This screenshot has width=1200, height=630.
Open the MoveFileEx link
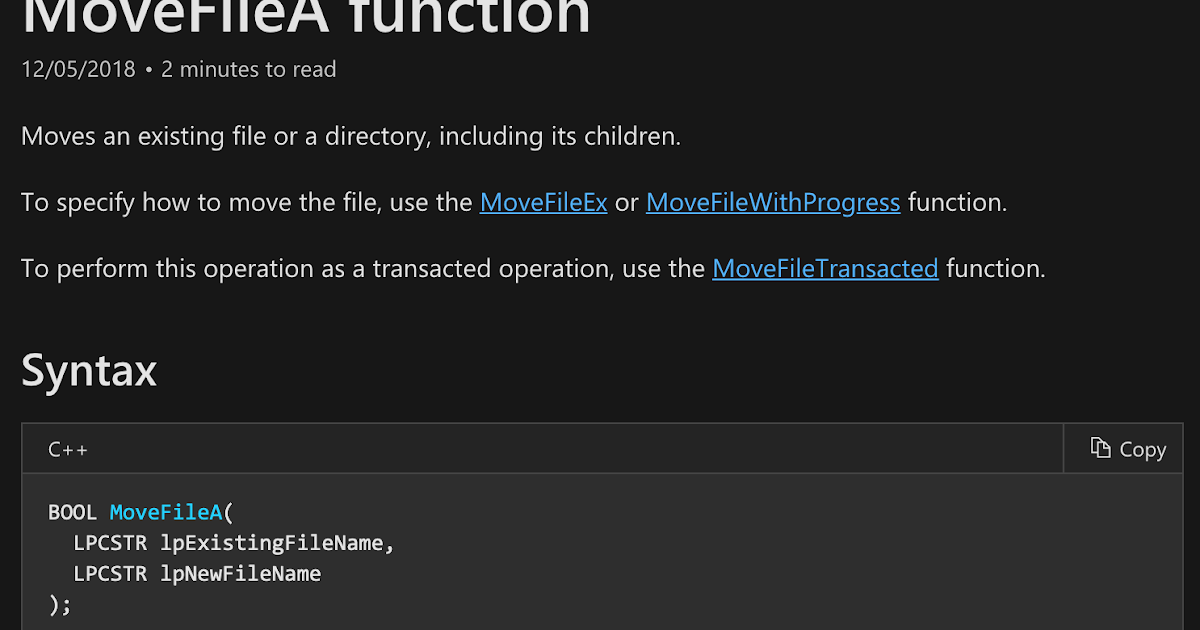(544, 202)
